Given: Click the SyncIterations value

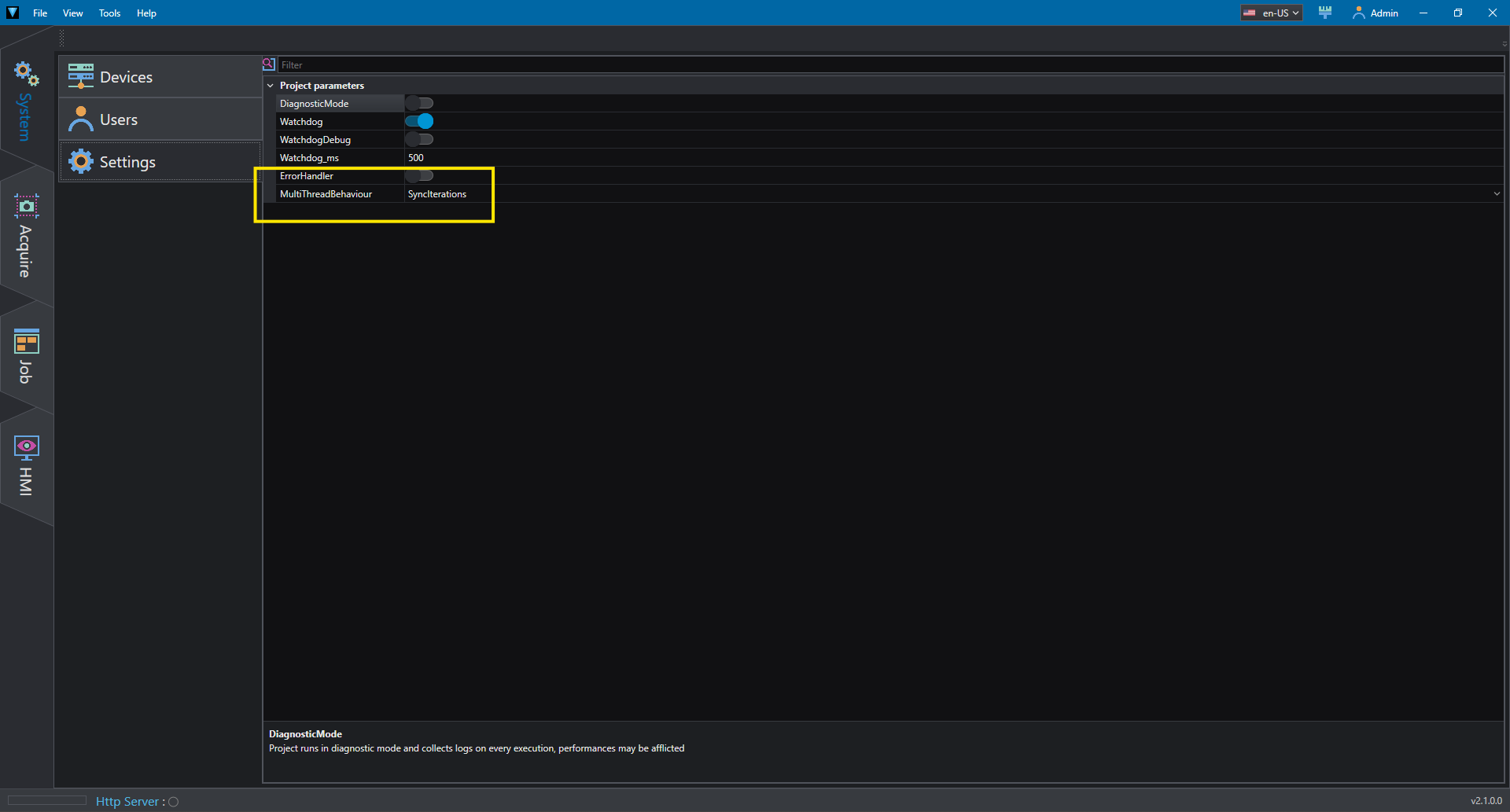Looking at the screenshot, I should pyautogui.click(x=437, y=193).
